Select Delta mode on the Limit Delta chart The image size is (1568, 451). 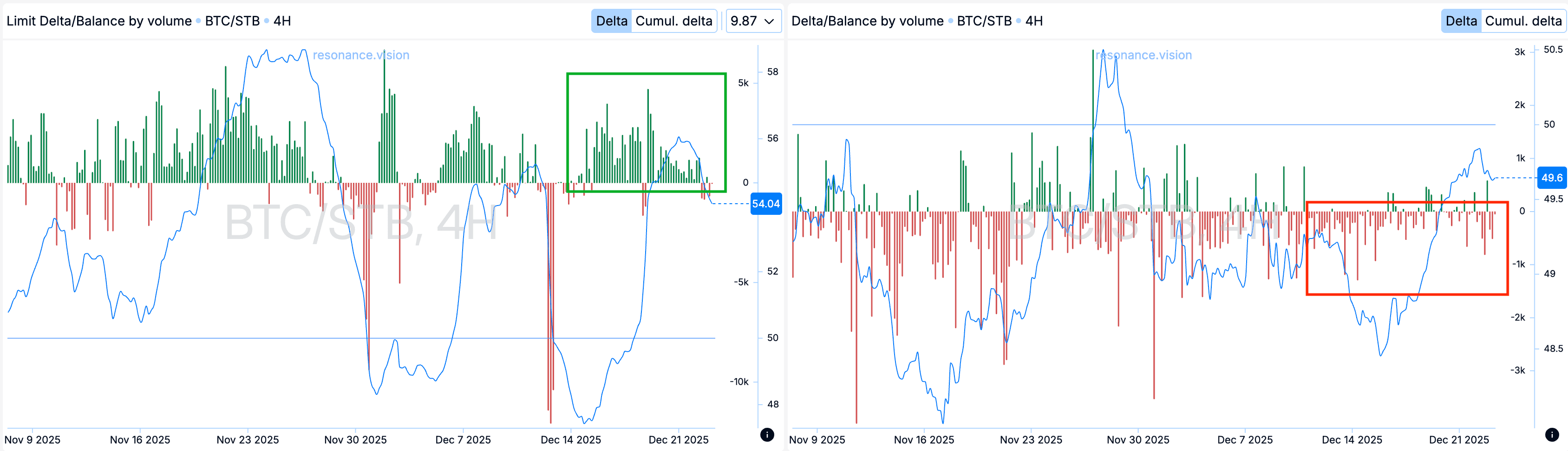pos(611,21)
